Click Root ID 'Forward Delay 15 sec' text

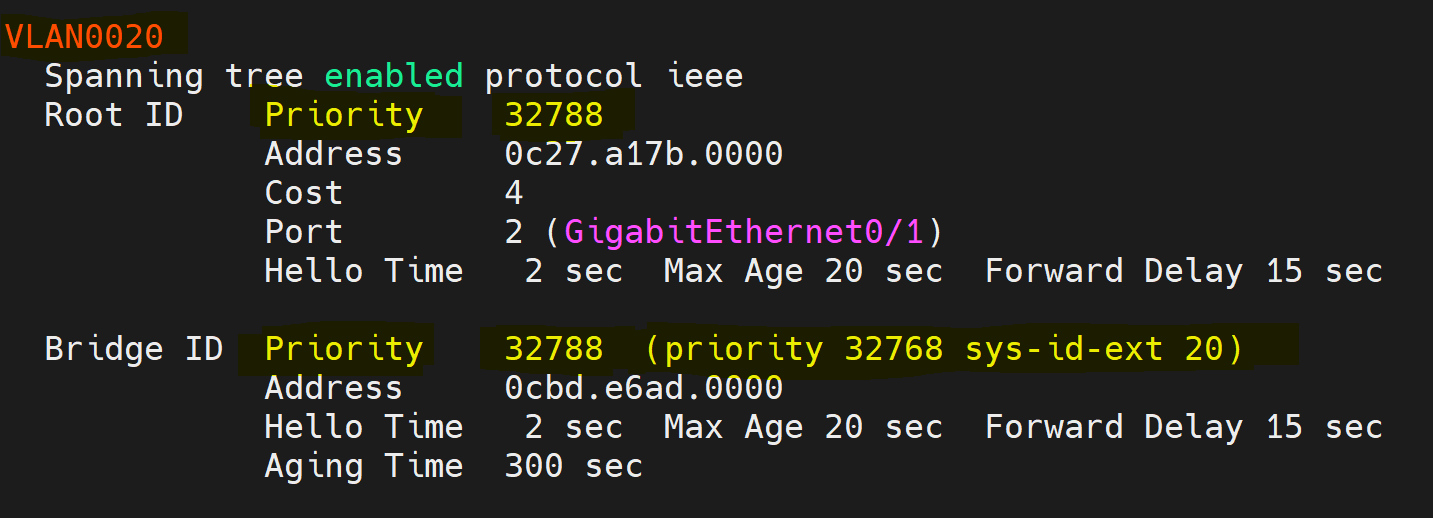1184,271
